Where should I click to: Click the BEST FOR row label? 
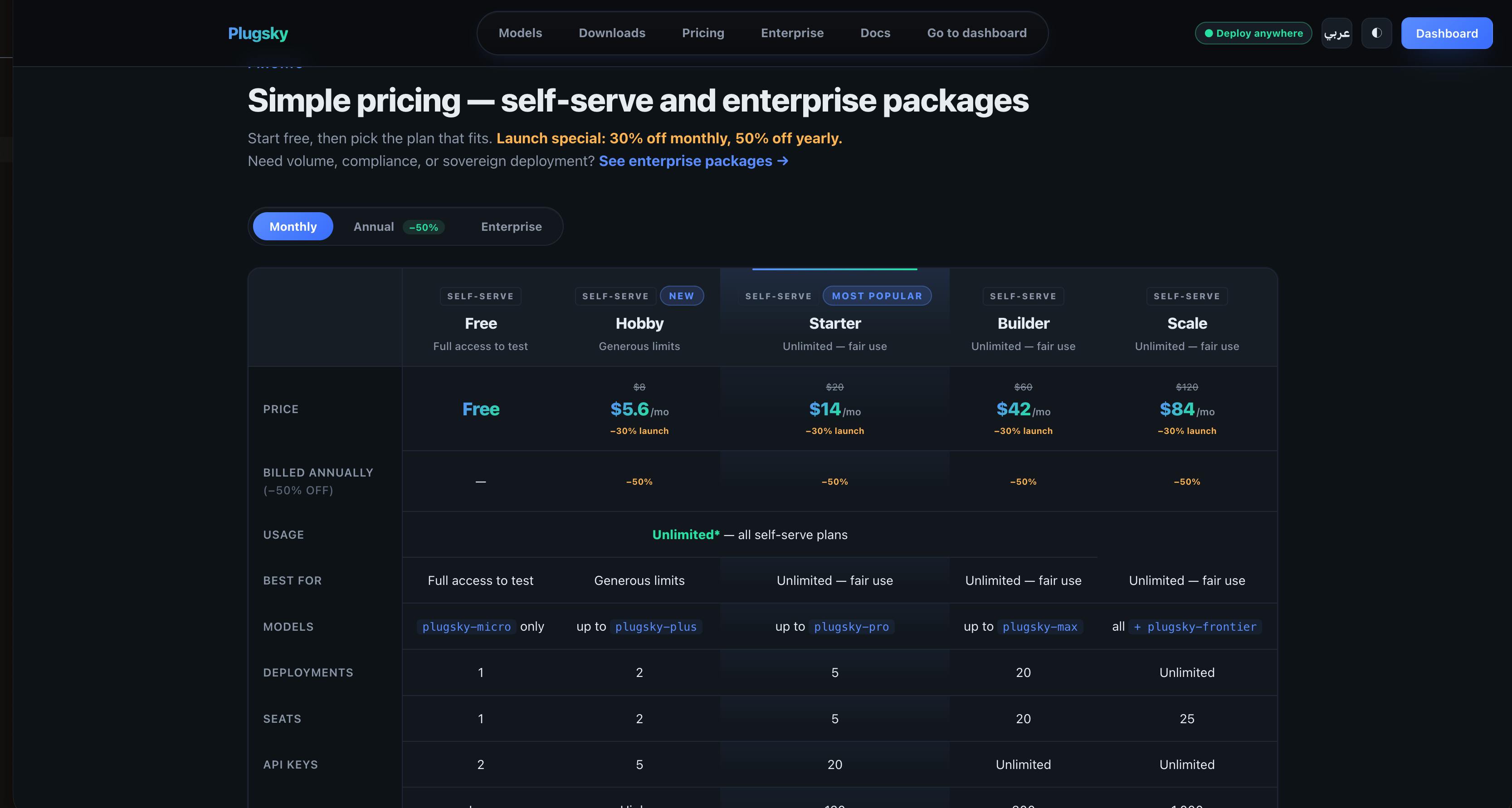[x=292, y=580]
